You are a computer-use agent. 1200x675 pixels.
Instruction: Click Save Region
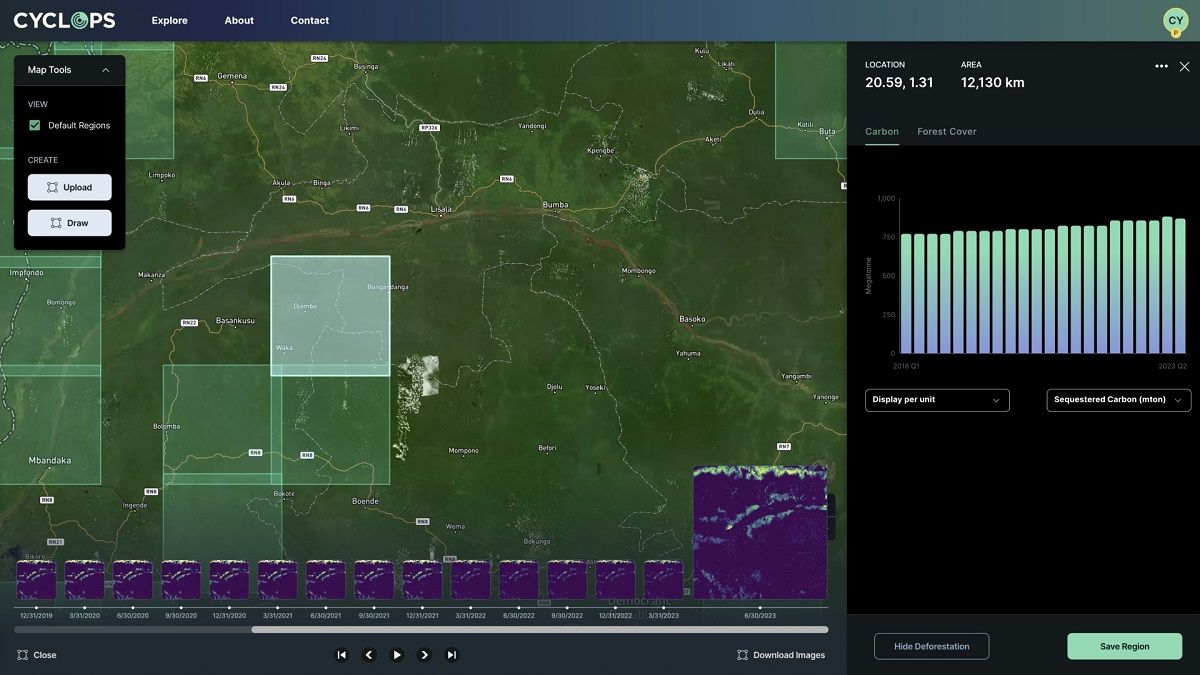pos(1125,646)
